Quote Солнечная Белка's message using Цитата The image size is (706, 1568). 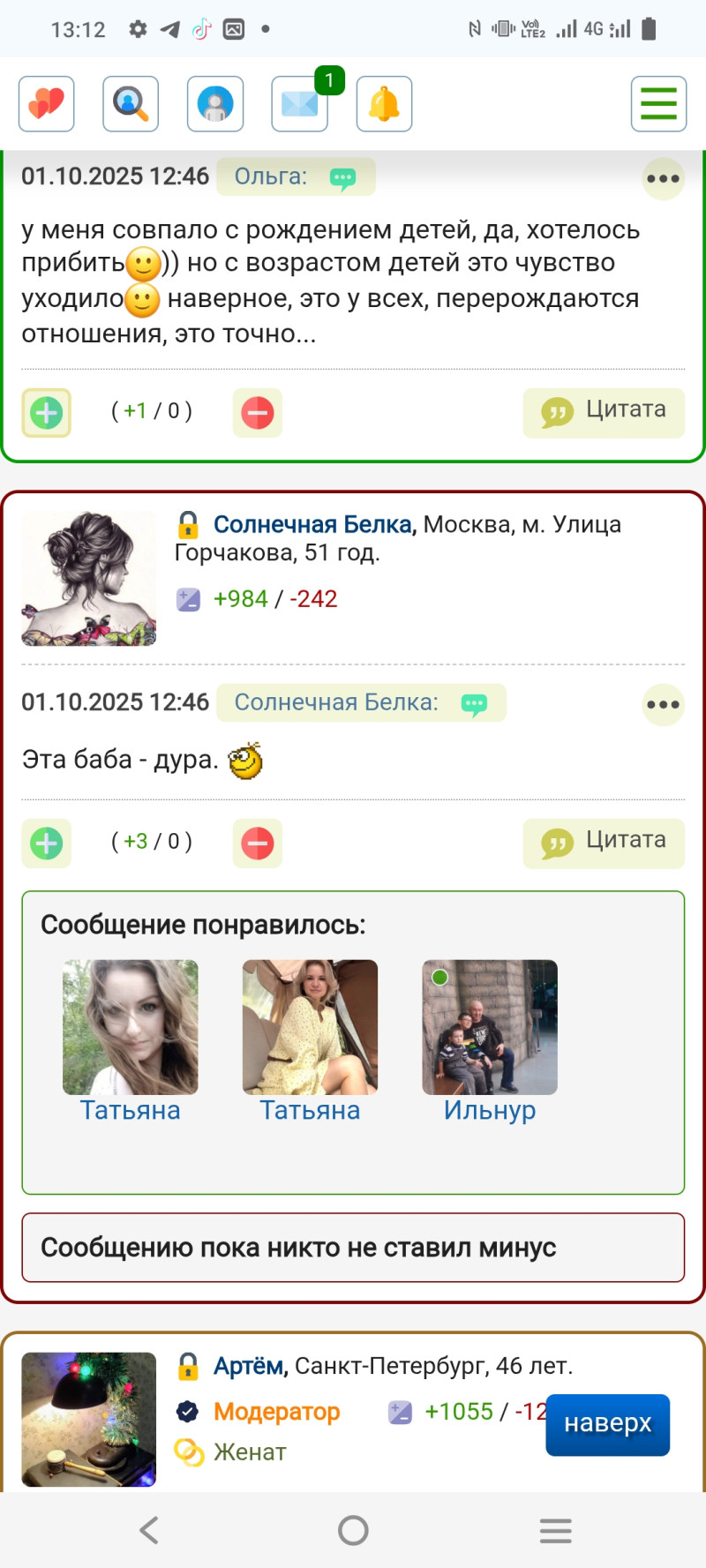604,844
